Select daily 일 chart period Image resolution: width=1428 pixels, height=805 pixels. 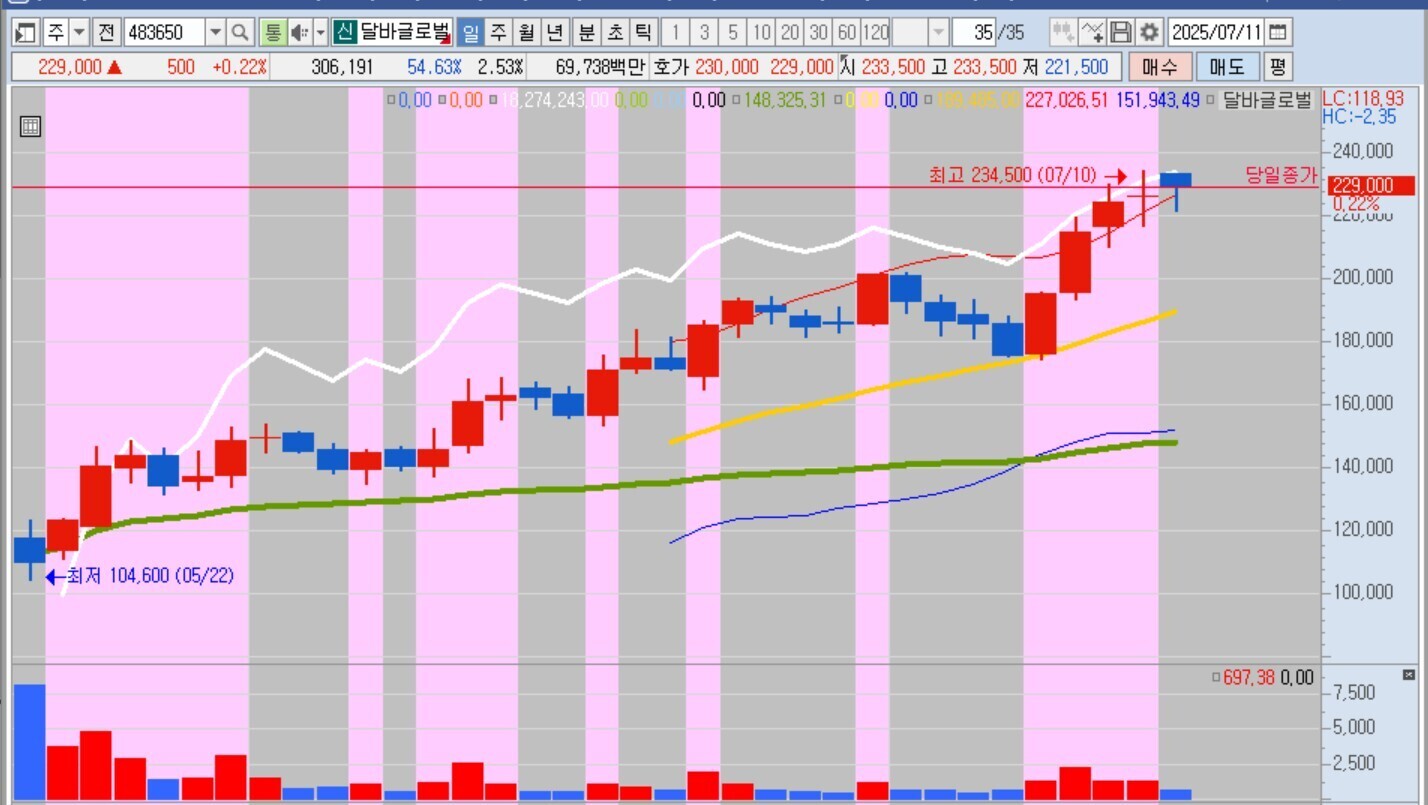[x=470, y=32]
